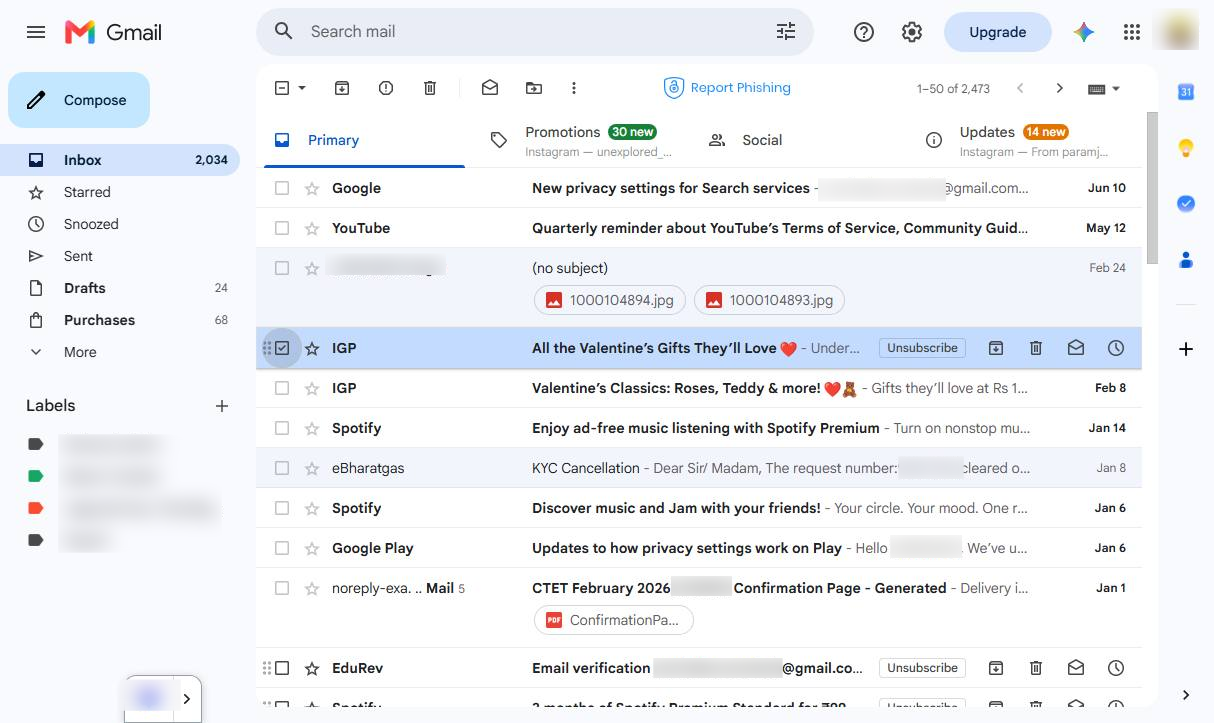The height and width of the screenshot is (723, 1214).
Task: Click the Upgrade button
Action: click(x=997, y=32)
